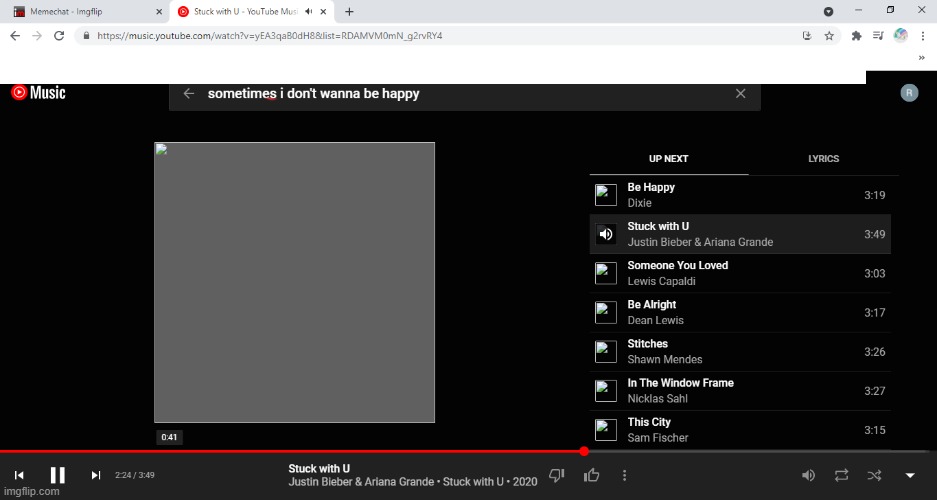Collapse the player page with down arrow
The height and width of the screenshot is (500, 937).
coord(910,476)
